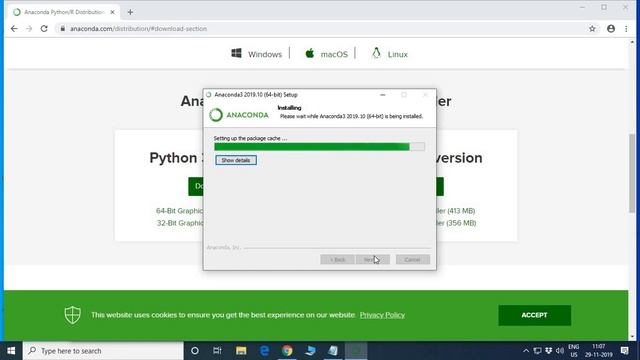Viewport: 640px width, 360px height.
Task: Click the Windows logo icon
Action: [x=236, y=53]
